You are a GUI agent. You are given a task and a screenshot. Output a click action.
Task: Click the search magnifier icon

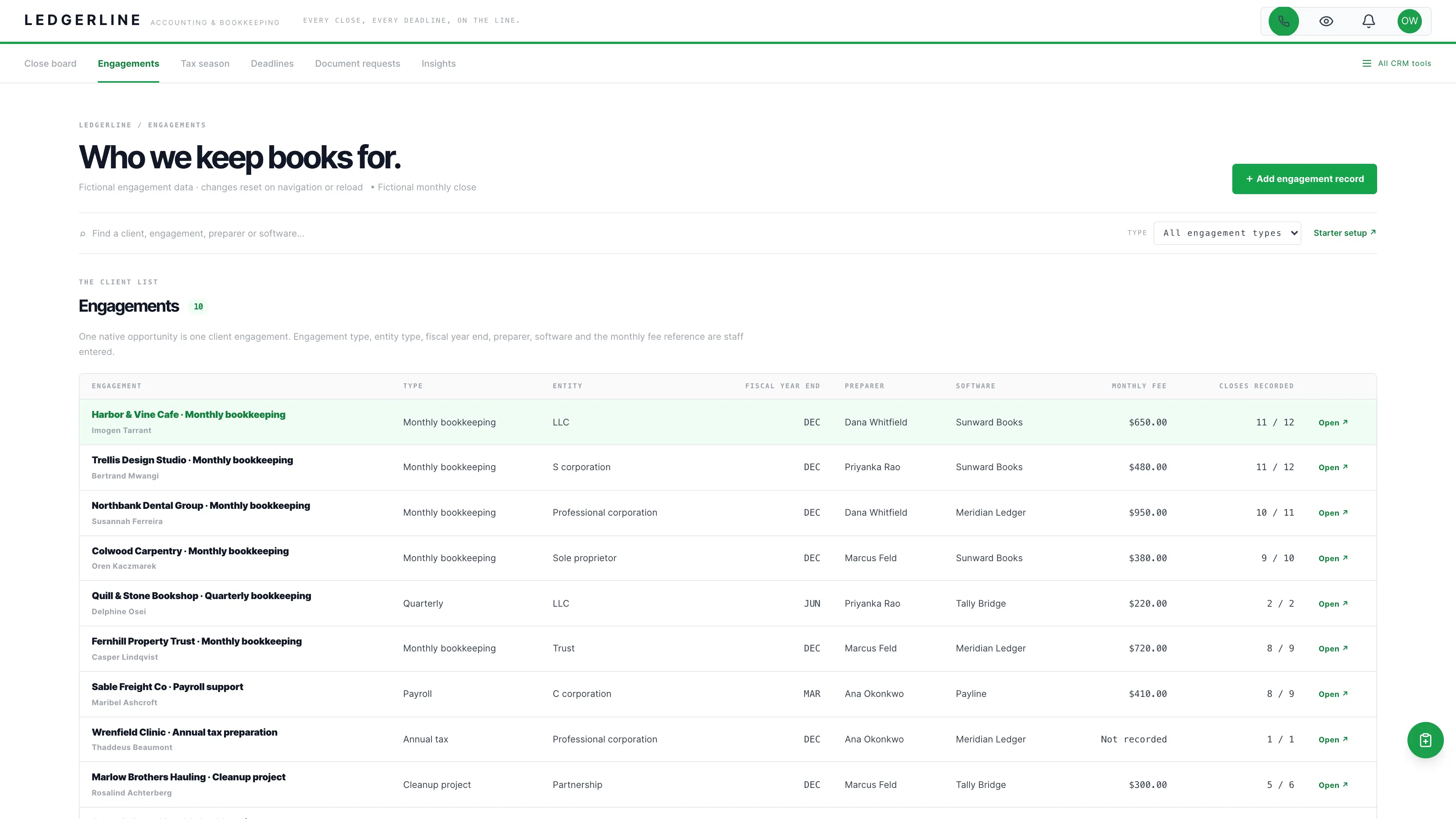[x=83, y=234]
